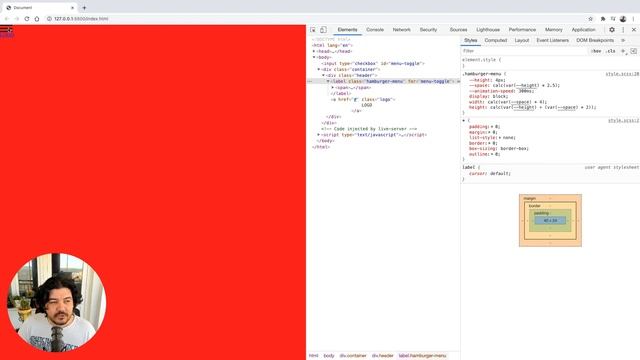Expand the script text/javascript node
The height and width of the screenshot is (360, 640).
pyautogui.click(x=319, y=135)
